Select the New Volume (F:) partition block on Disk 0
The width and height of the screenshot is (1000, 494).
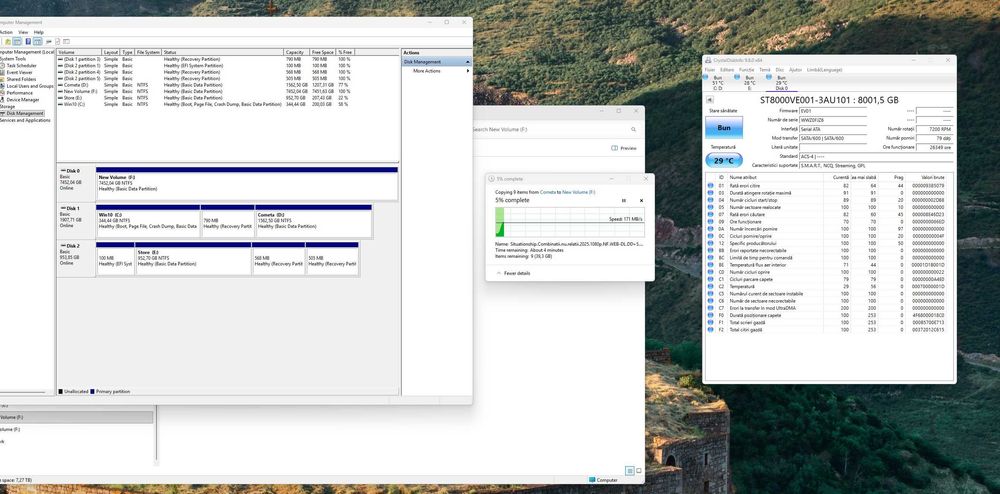[247, 184]
